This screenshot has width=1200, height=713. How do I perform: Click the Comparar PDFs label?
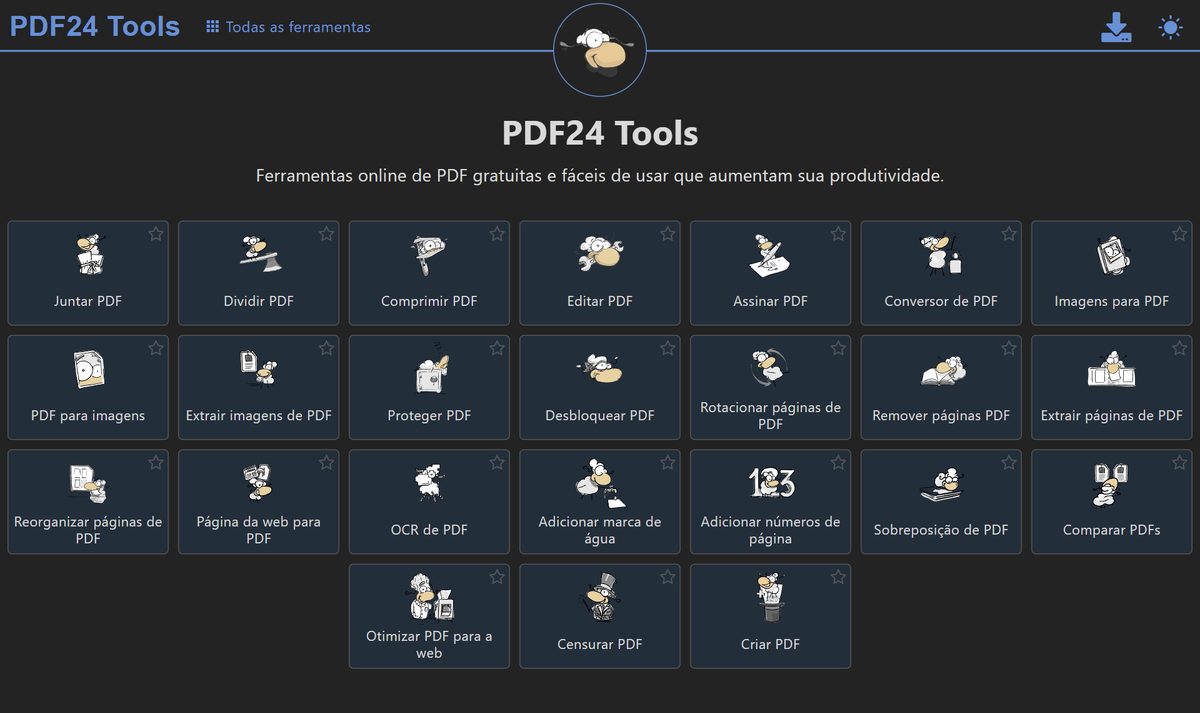[1112, 530]
